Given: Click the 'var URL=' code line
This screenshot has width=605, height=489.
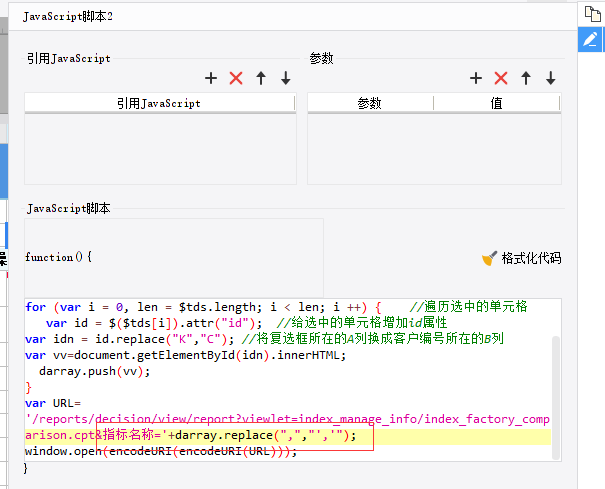Looking at the screenshot, I should pyautogui.click(x=53, y=403).
